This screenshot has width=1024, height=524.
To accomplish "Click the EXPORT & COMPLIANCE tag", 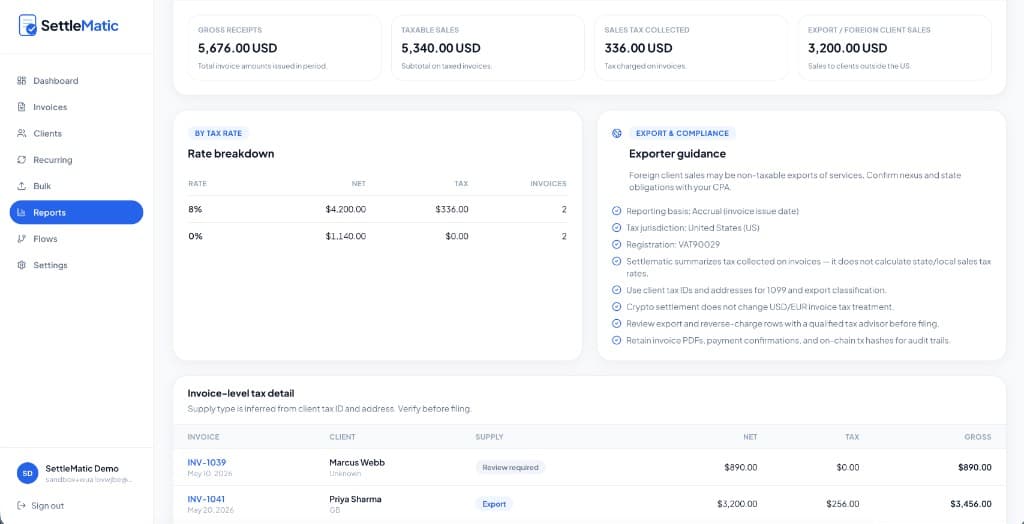I will pyautogui.click(x=682, y=133).
